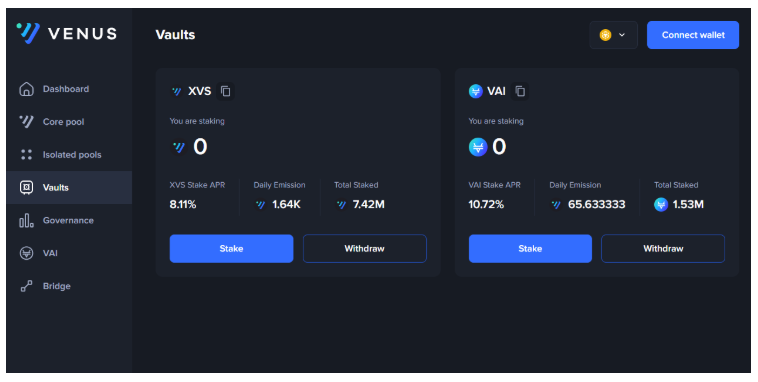Click the VAI coin icon in sidebar

tap(26, 253)
